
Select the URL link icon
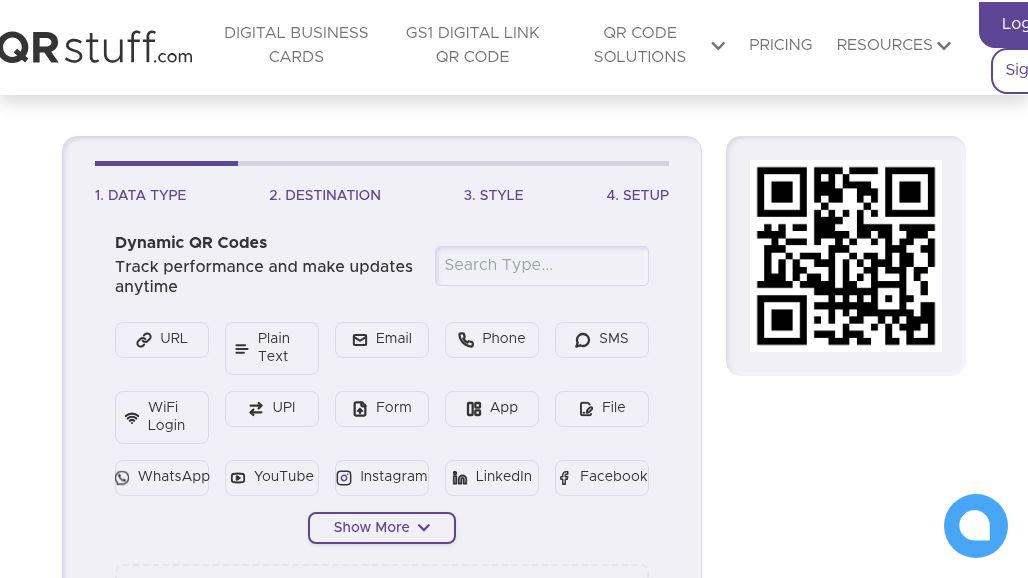click(144, 340)
